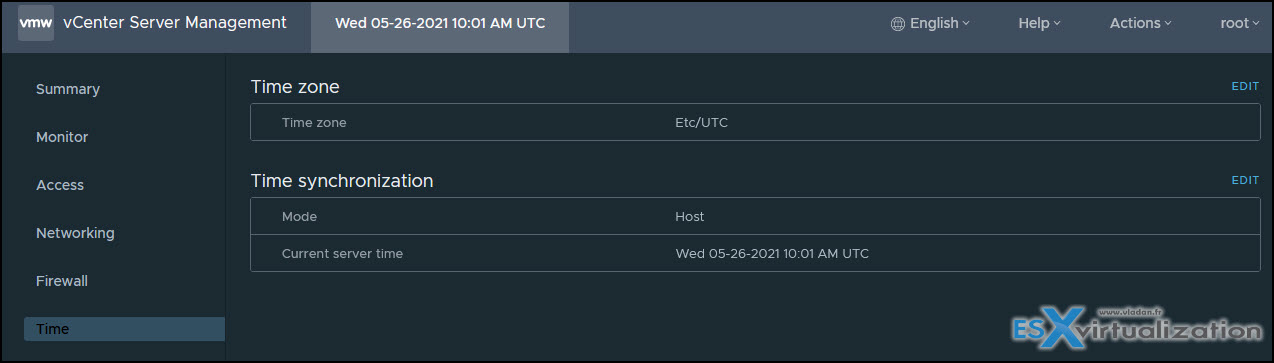This screenshot has height=363, width=1274.
Task: Edit the Time zone settings
Action: pos(1245,87)
